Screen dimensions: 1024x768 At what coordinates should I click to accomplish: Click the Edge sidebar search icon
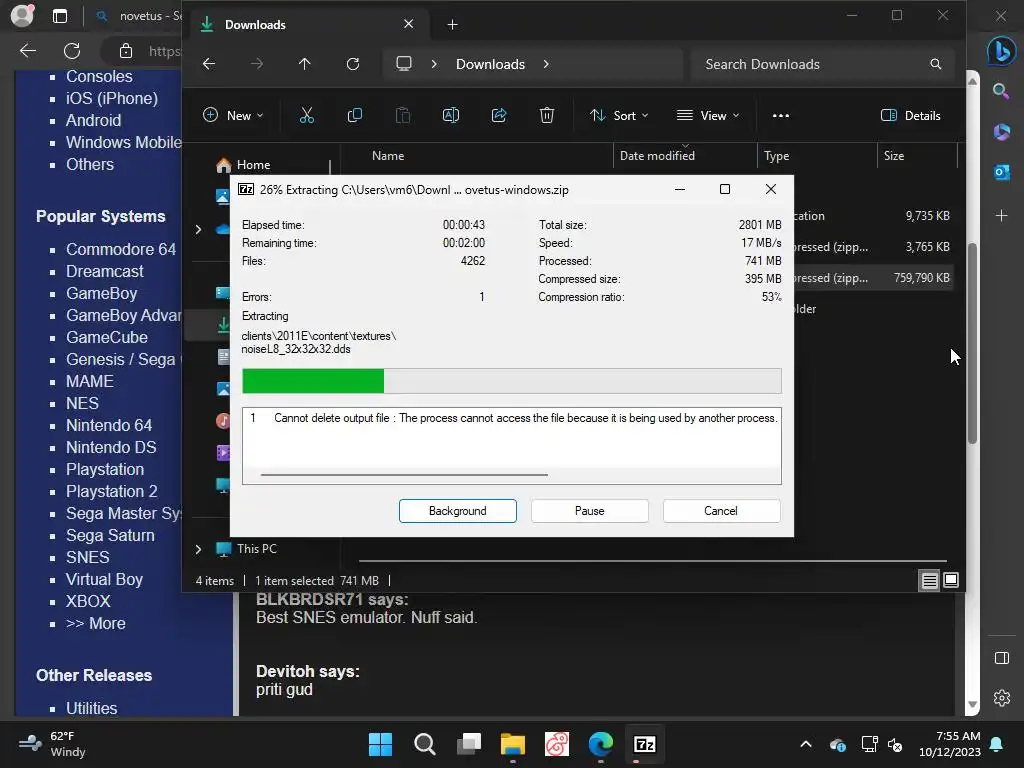click(x=1001, y=91)
